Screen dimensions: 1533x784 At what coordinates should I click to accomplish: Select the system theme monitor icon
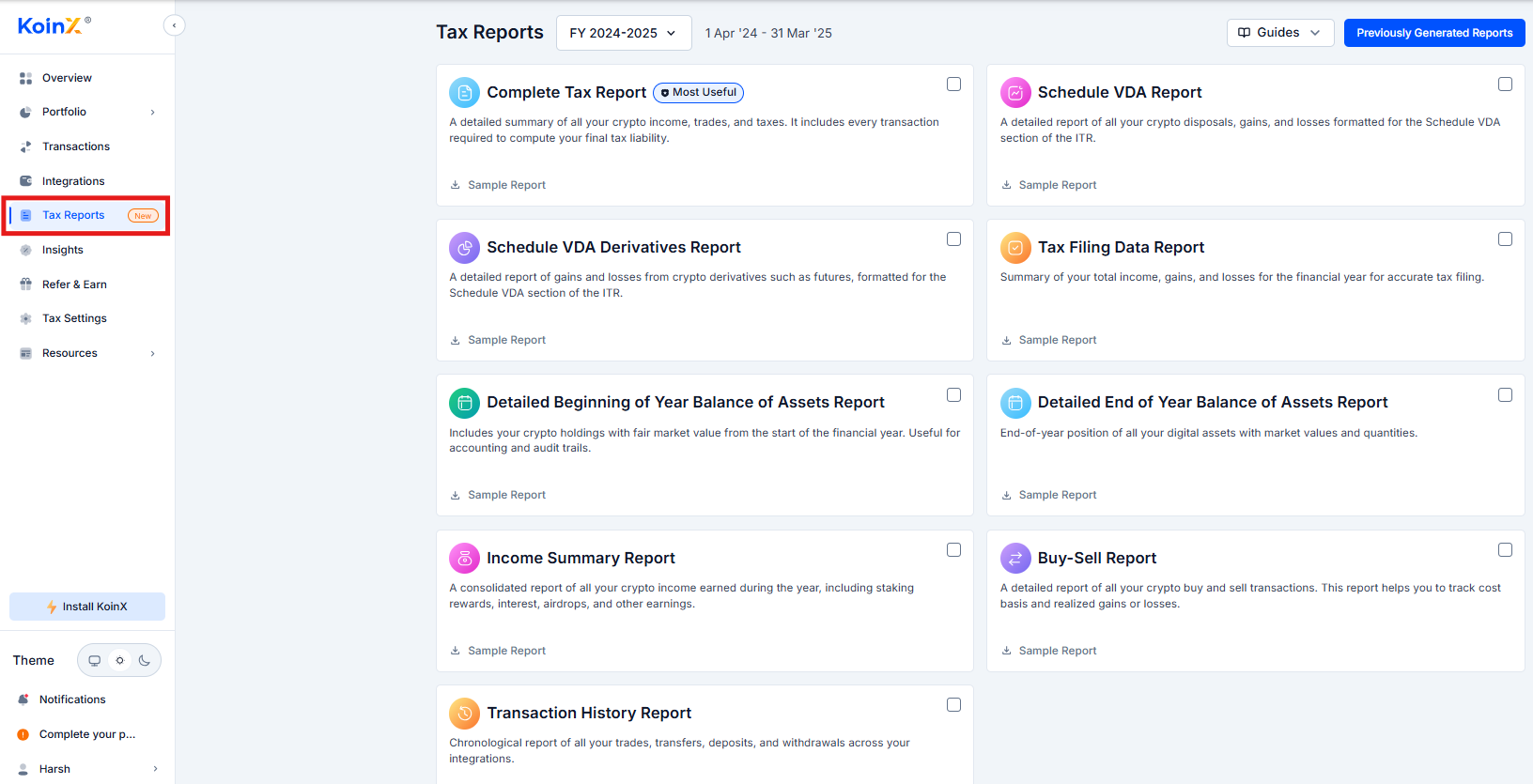[95, 660]
